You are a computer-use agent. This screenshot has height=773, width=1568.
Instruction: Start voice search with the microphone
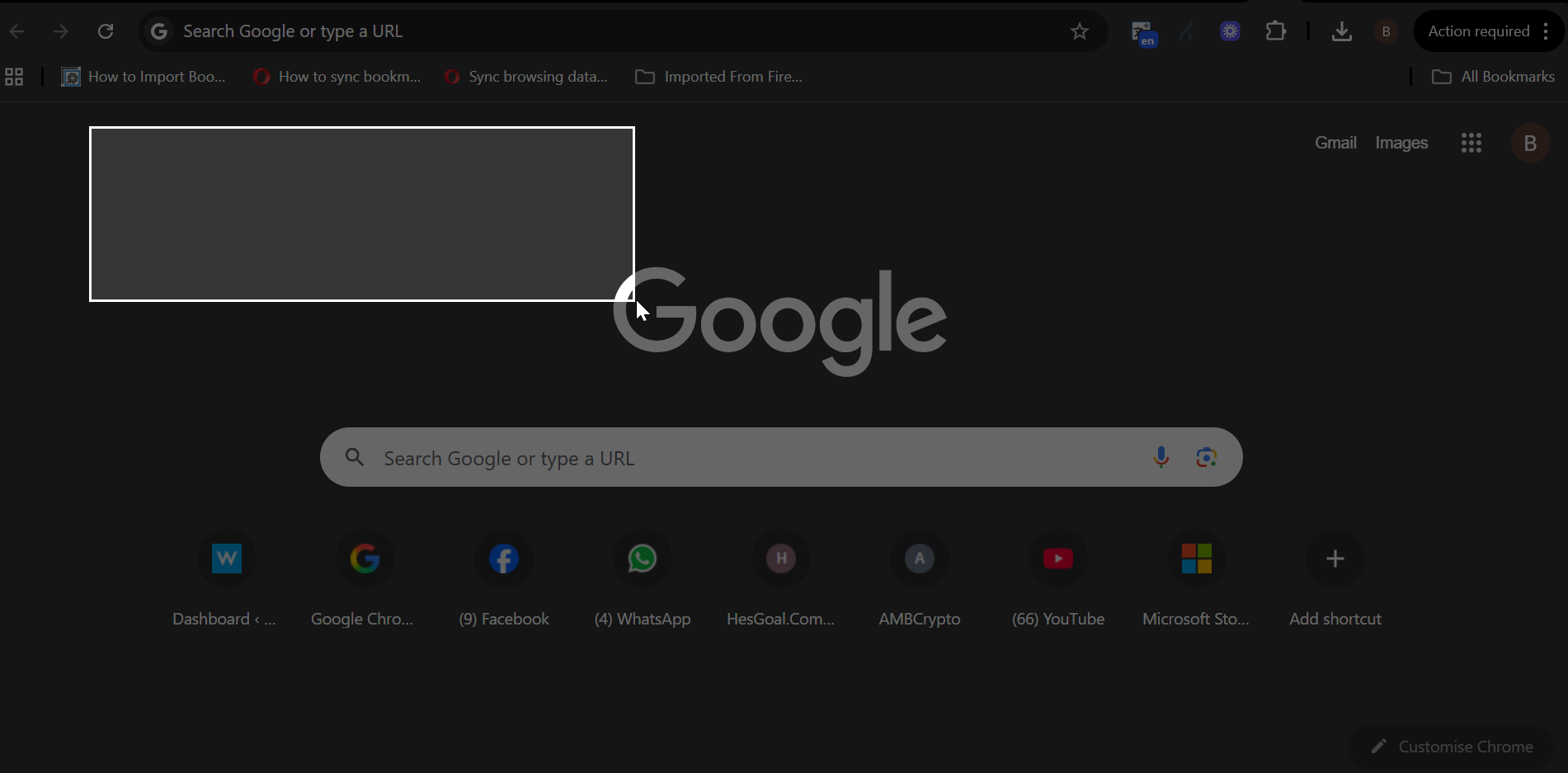click(1161, 457)
